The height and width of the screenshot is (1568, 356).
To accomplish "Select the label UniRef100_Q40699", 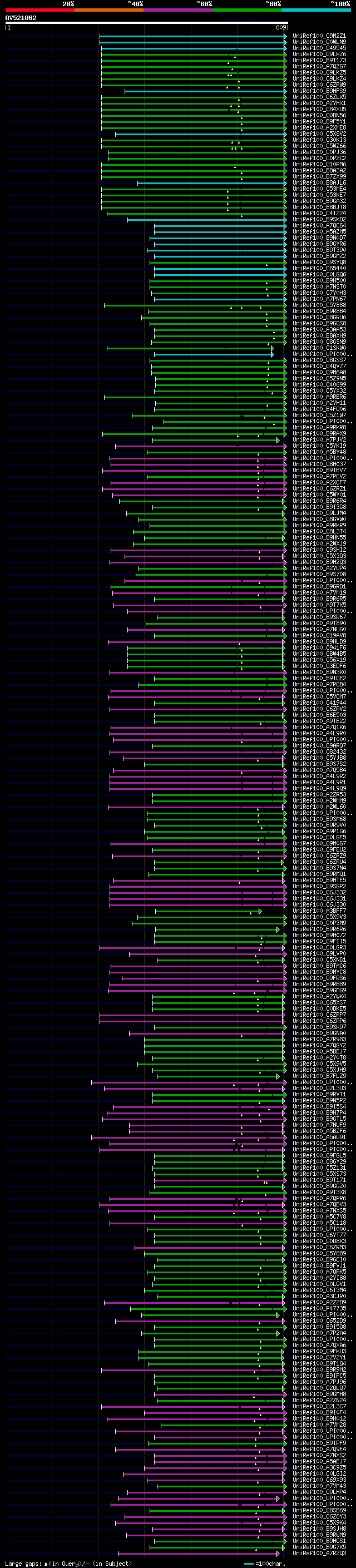I will click(319, 385).
